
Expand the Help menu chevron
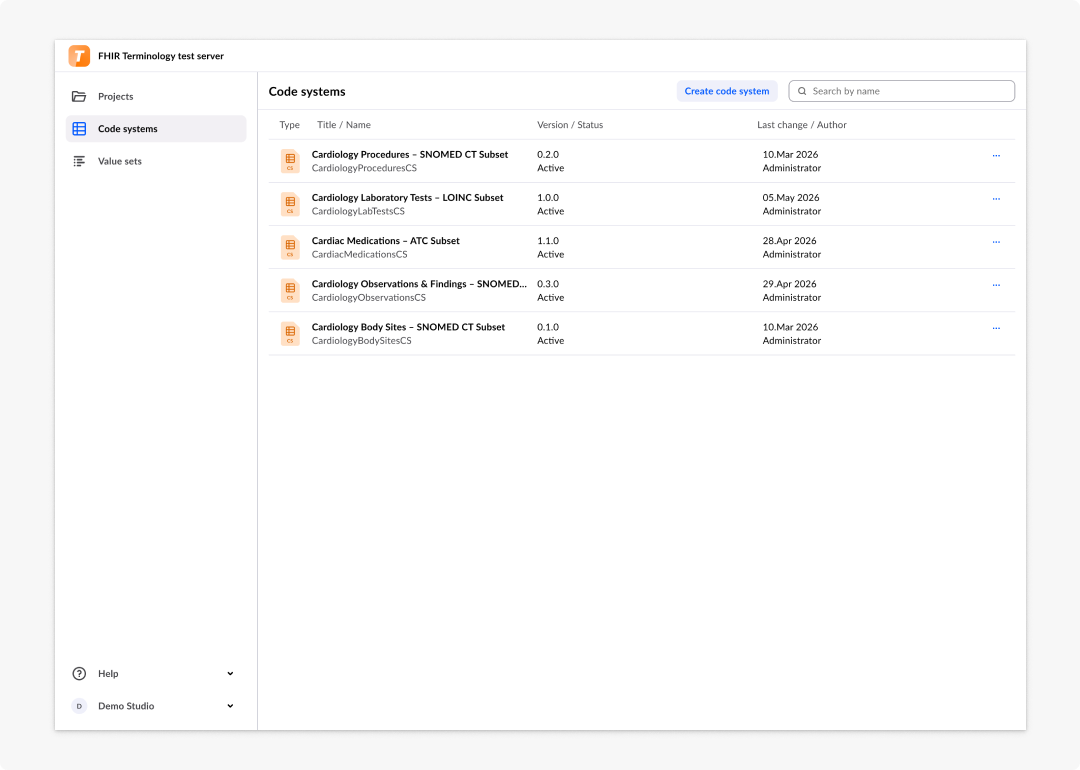(x=230, y=674)
